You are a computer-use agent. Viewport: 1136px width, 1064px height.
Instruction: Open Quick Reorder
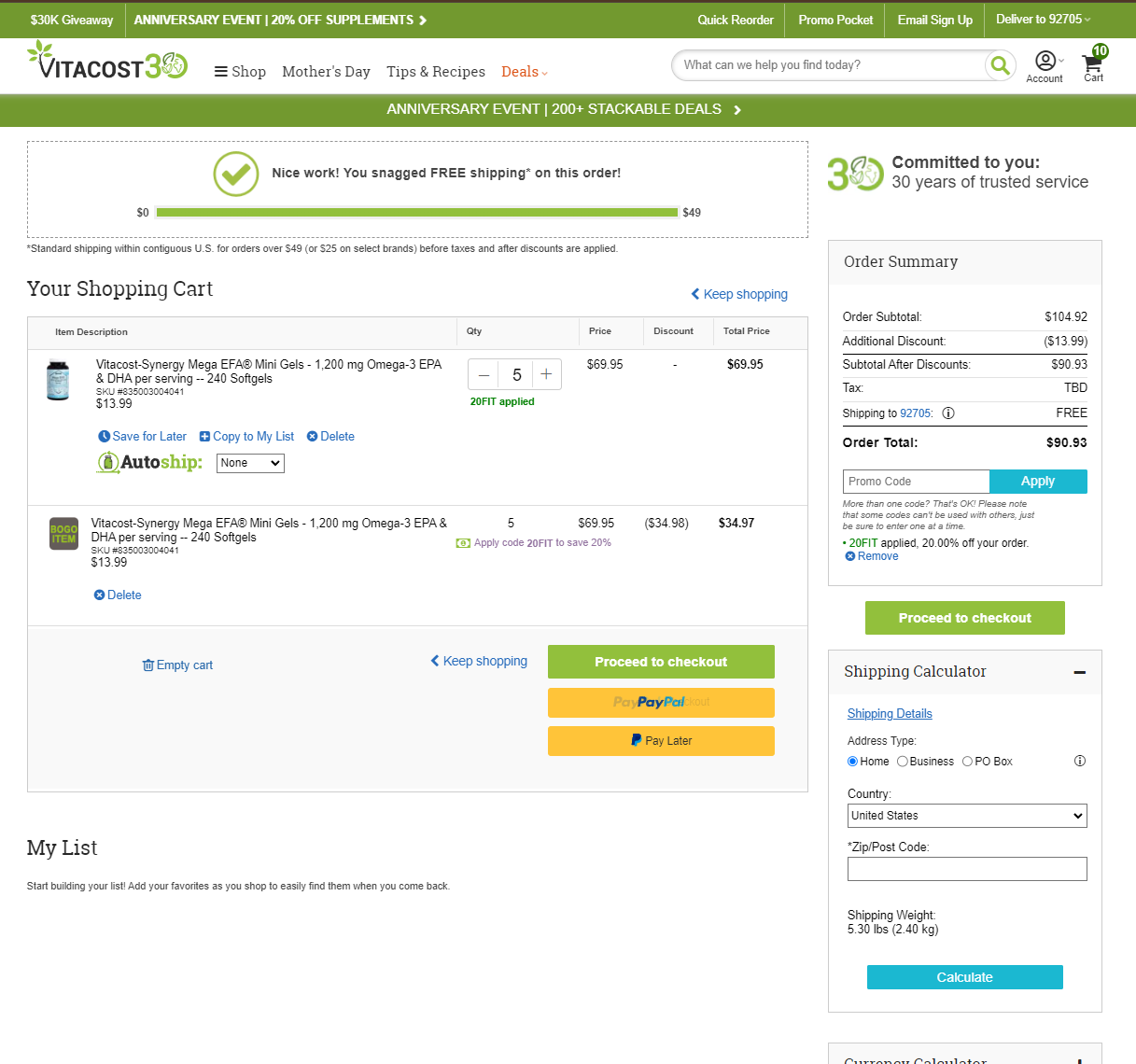[x=736, y=20]
